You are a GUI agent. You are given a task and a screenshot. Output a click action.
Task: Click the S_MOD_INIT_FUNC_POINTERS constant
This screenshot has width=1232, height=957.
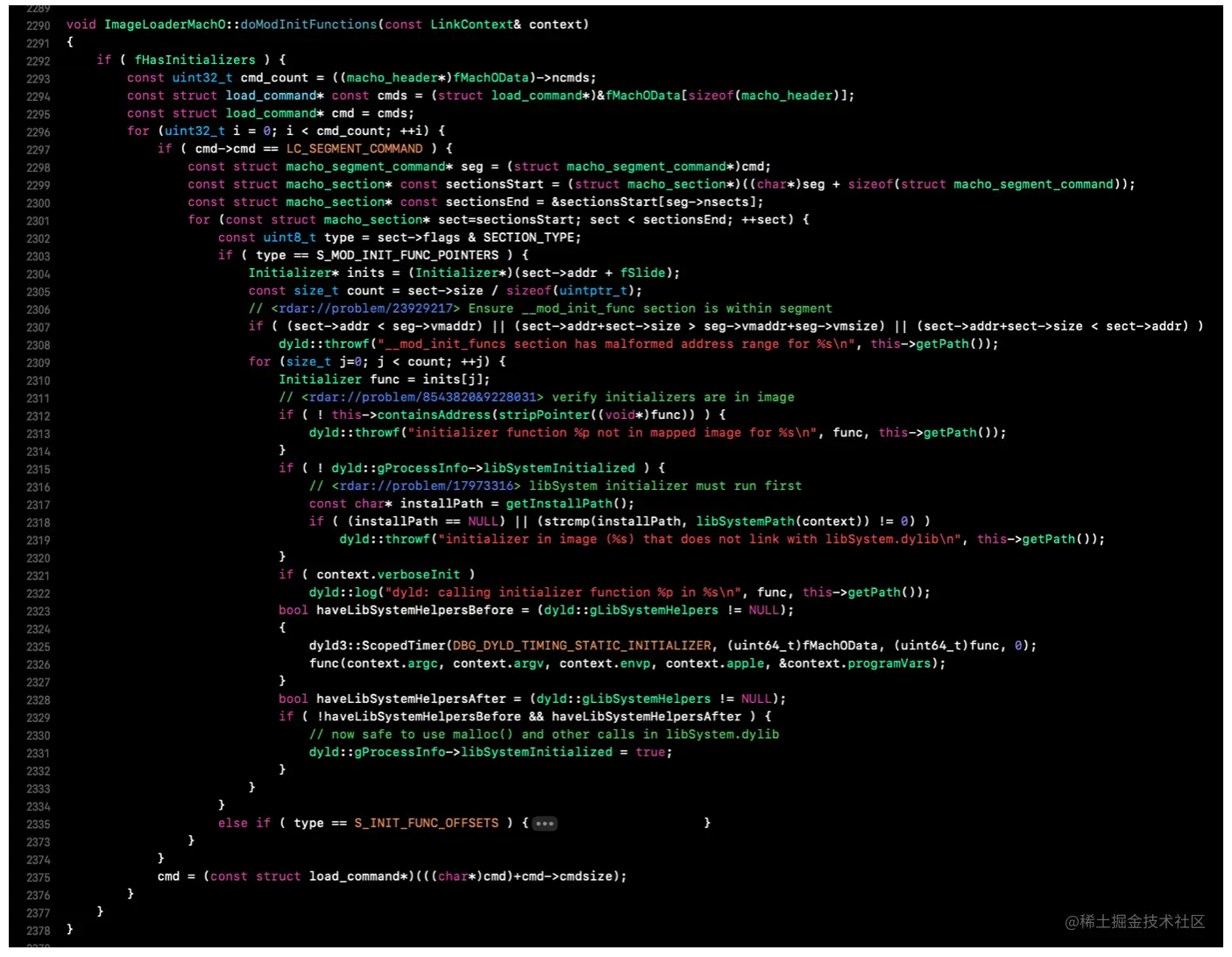tap(407, 255)
